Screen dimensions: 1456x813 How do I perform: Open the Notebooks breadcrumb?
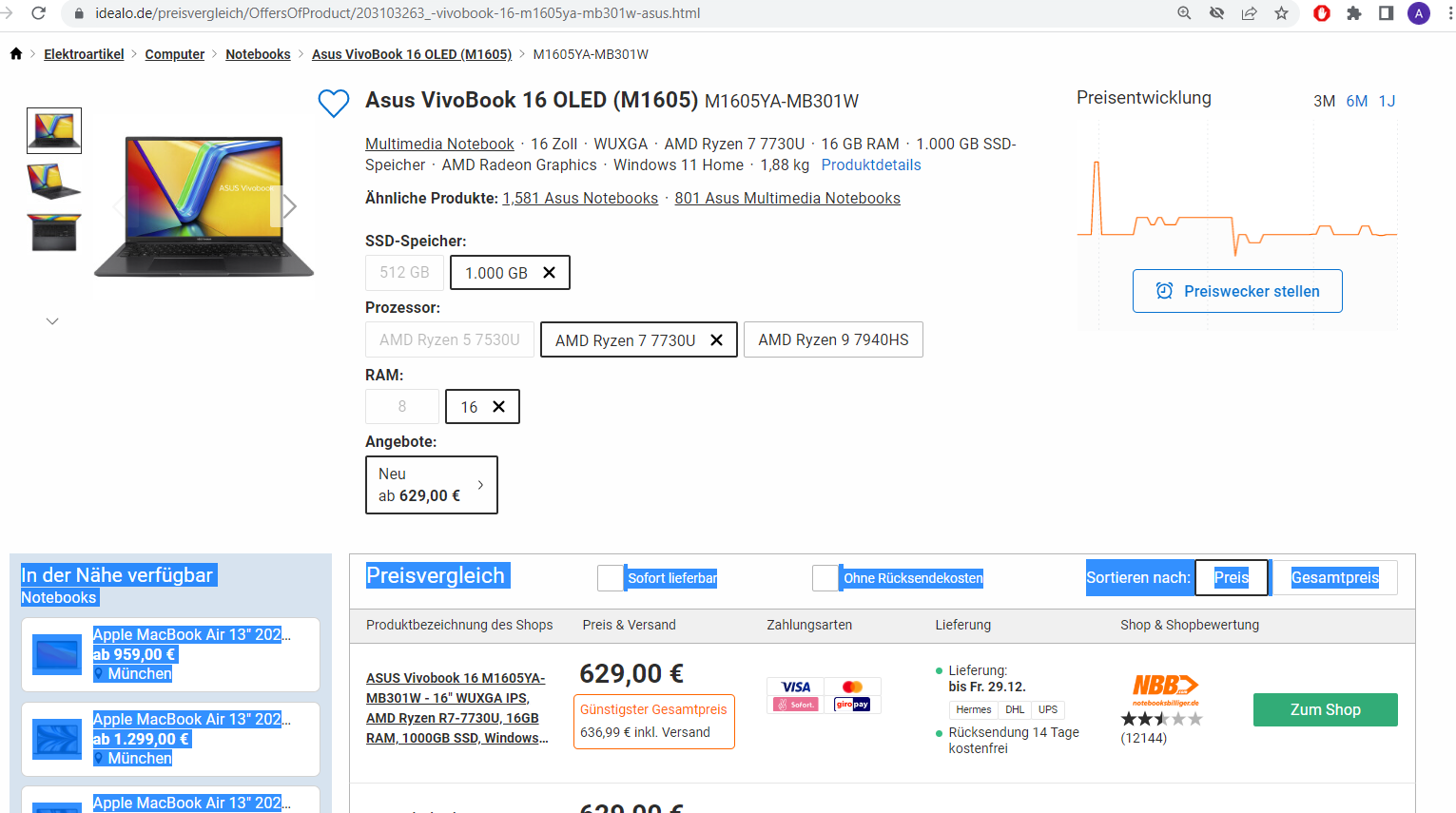(258, 54)
